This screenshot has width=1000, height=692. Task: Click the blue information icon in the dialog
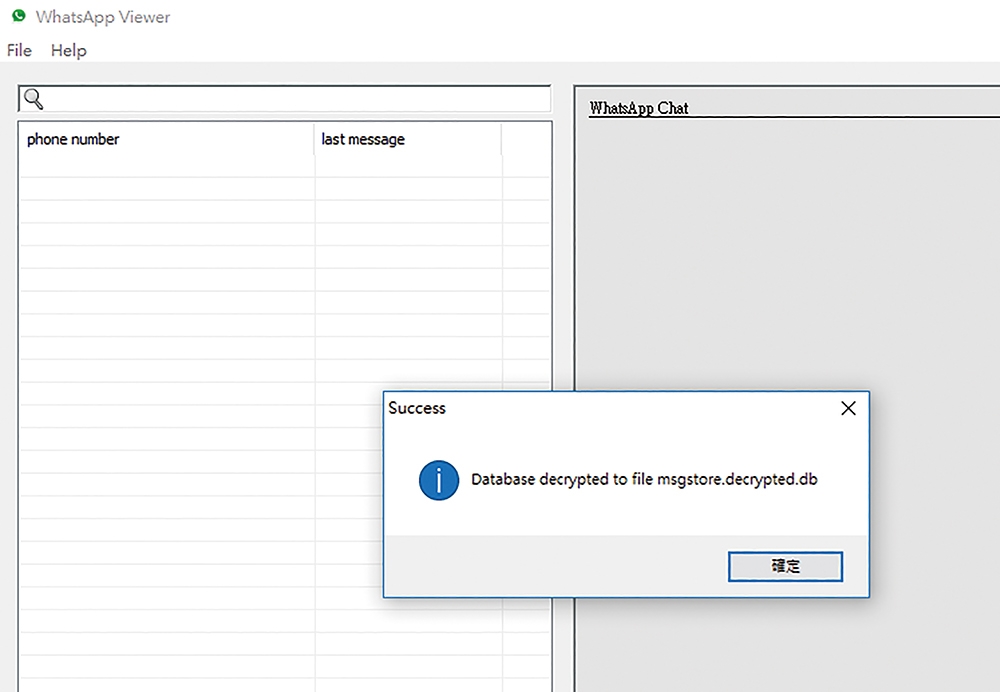[439, 480]
